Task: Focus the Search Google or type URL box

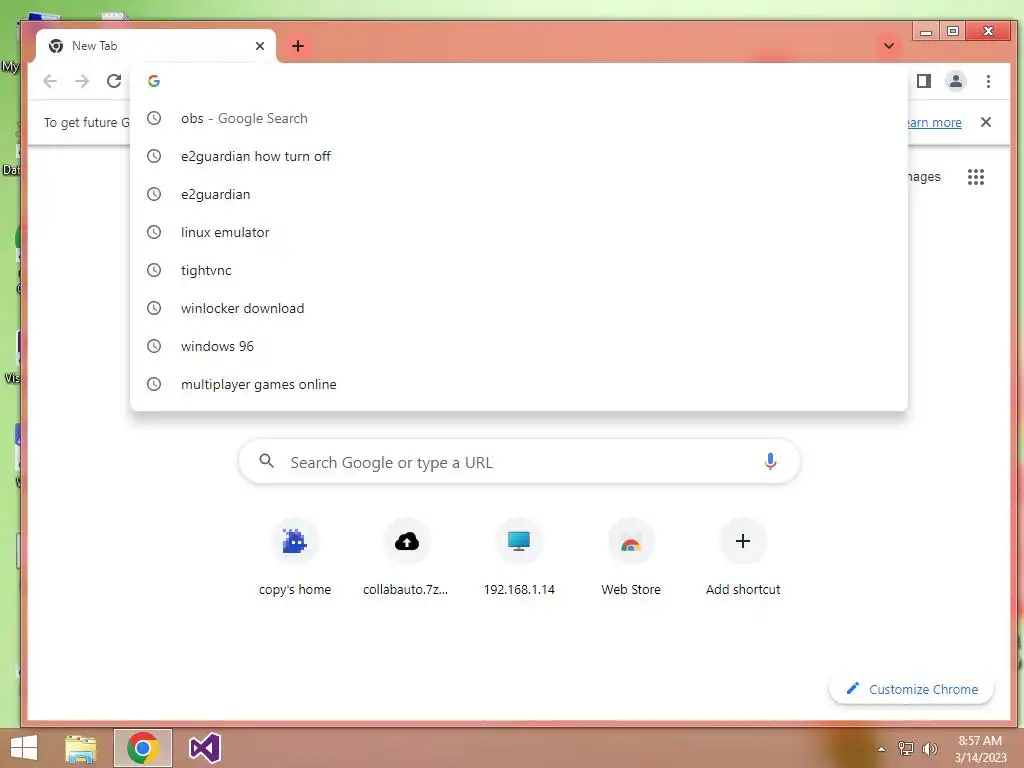Action: 519,462
